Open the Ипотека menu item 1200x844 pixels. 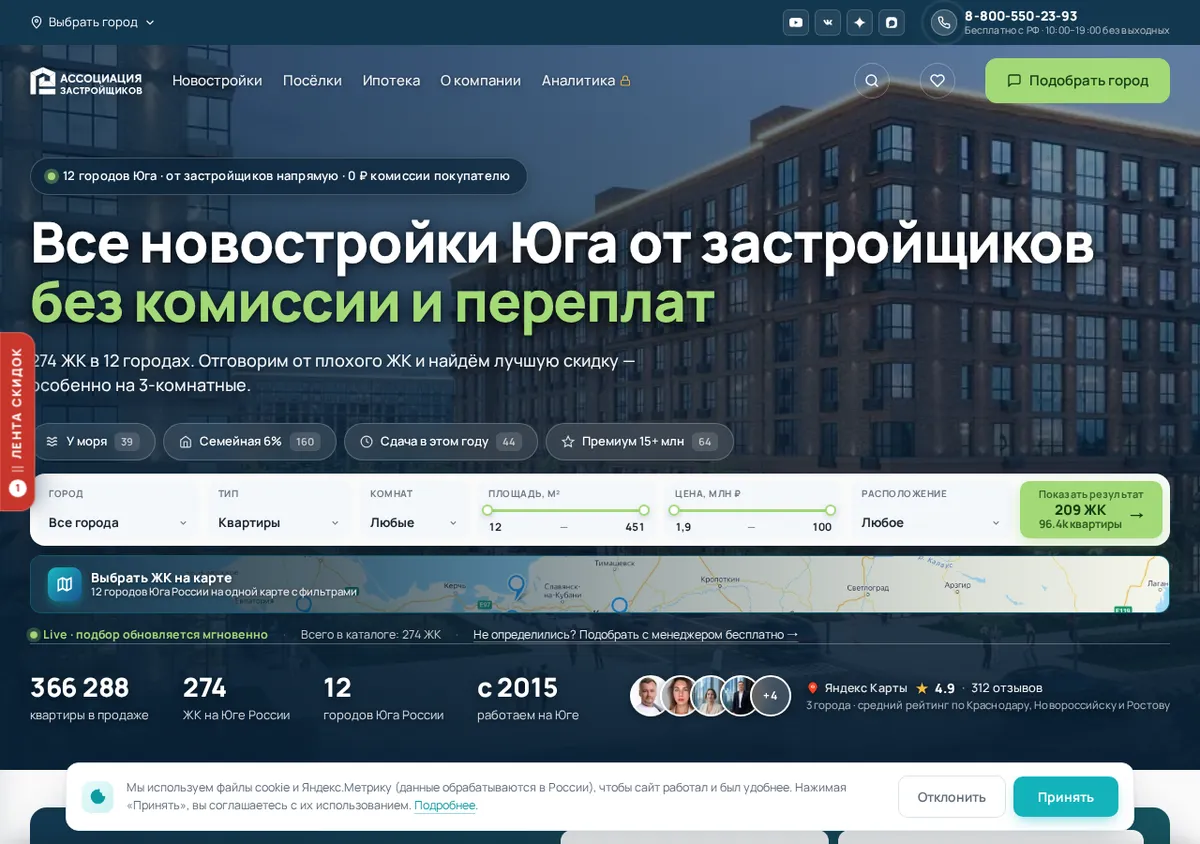pos(391,81)
